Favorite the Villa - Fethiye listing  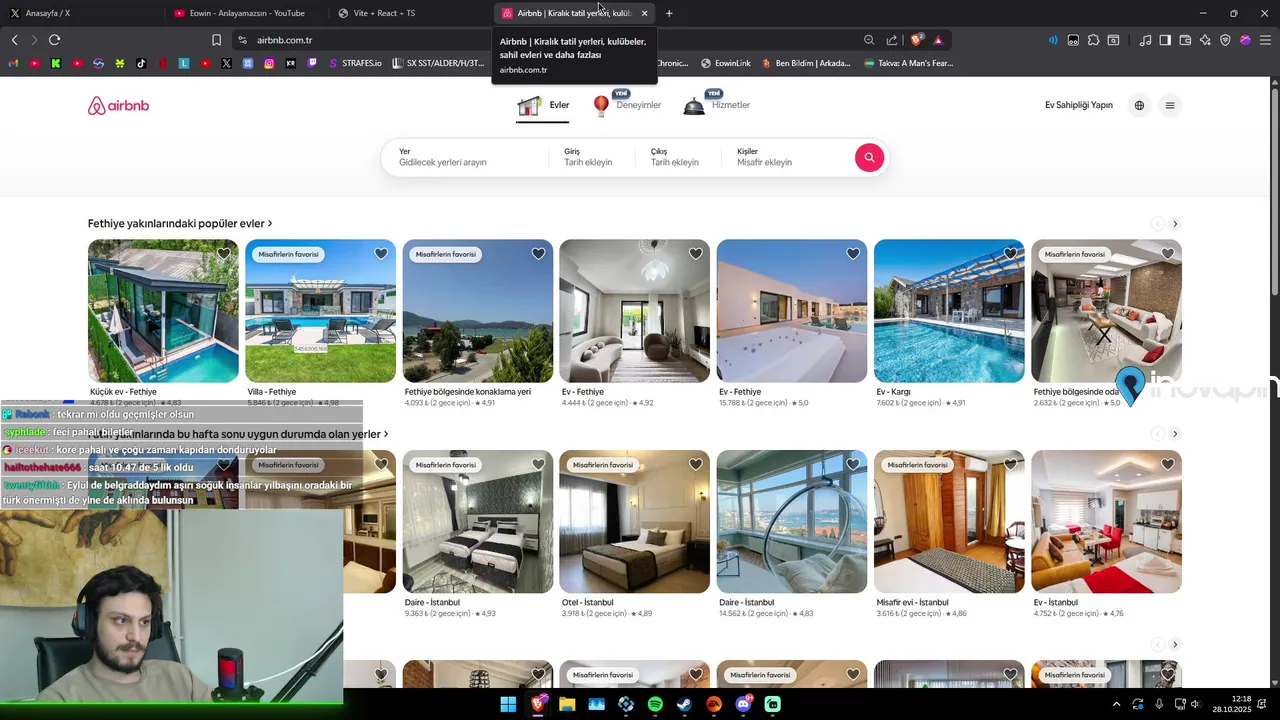coord(381,254)
